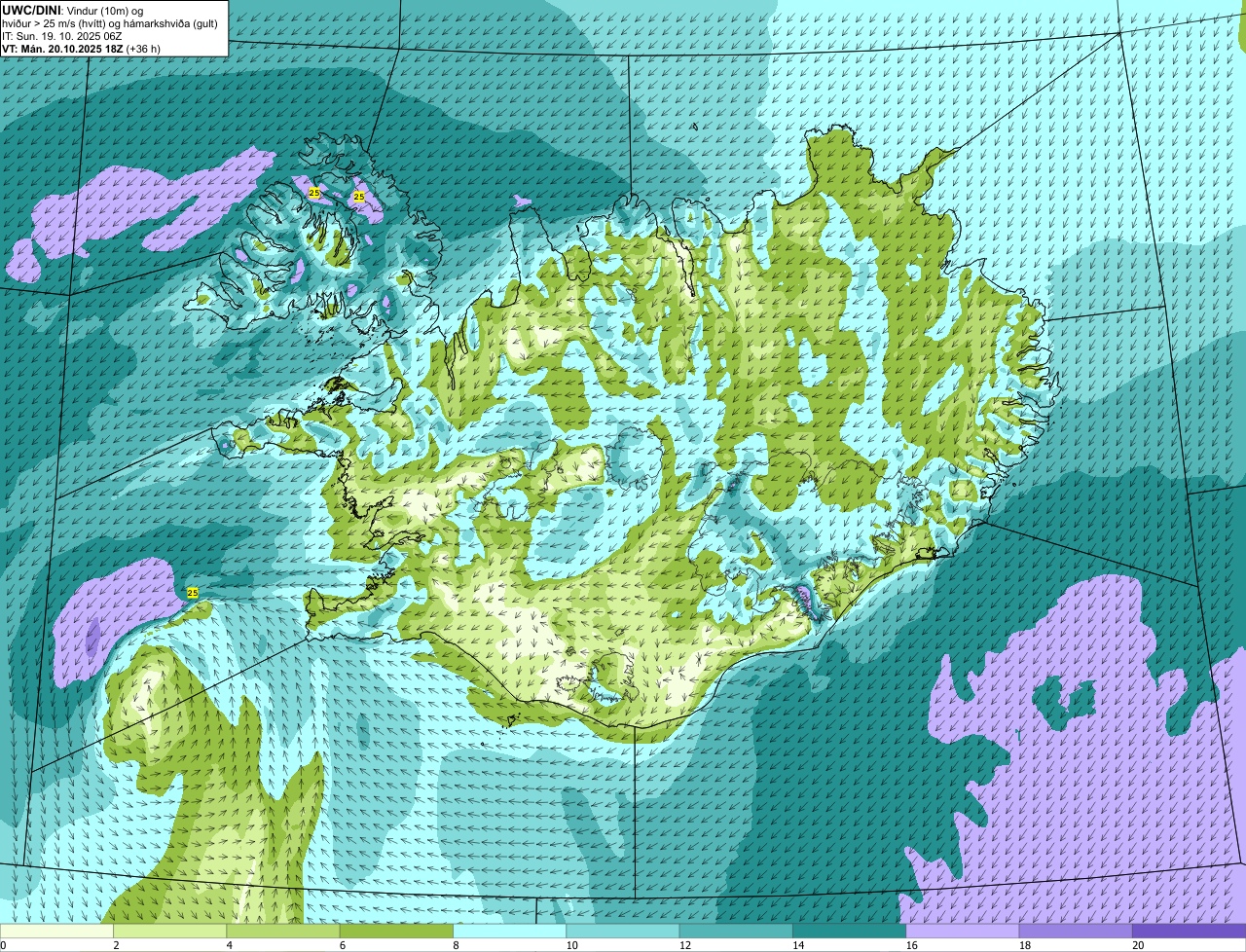Select the green 4–6 m/s legend swatch
Viewport: 1246px width, 952px height.
click(283, 932)
